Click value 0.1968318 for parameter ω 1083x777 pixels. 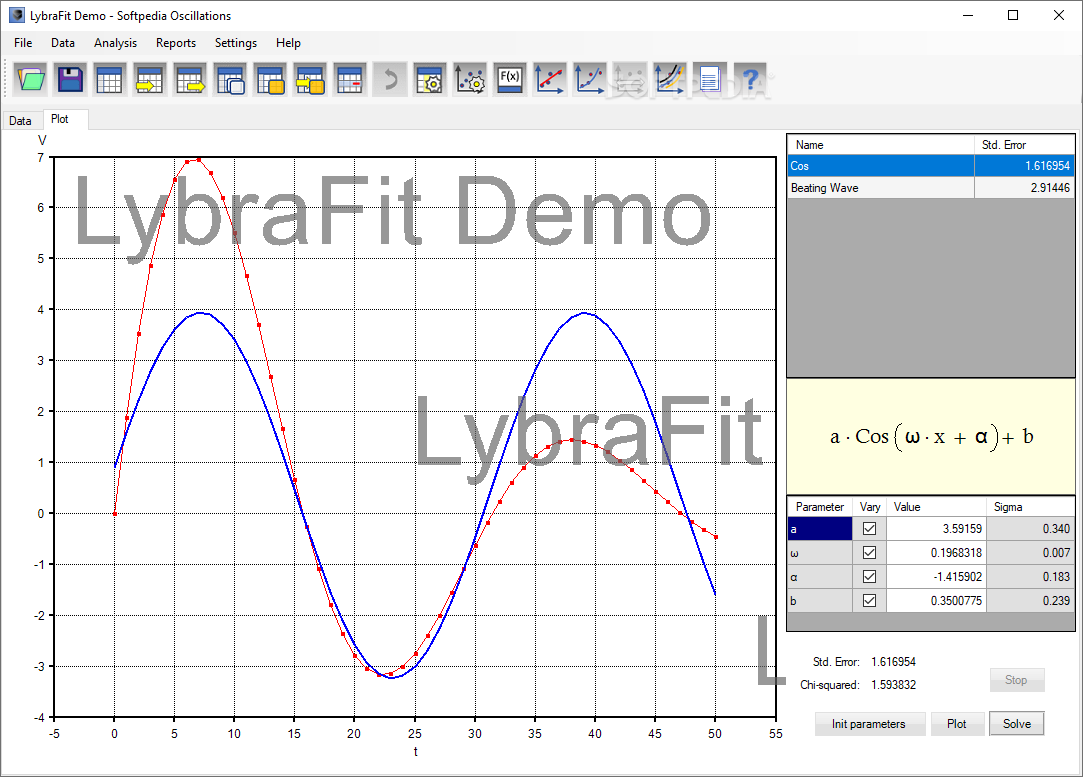936,553
